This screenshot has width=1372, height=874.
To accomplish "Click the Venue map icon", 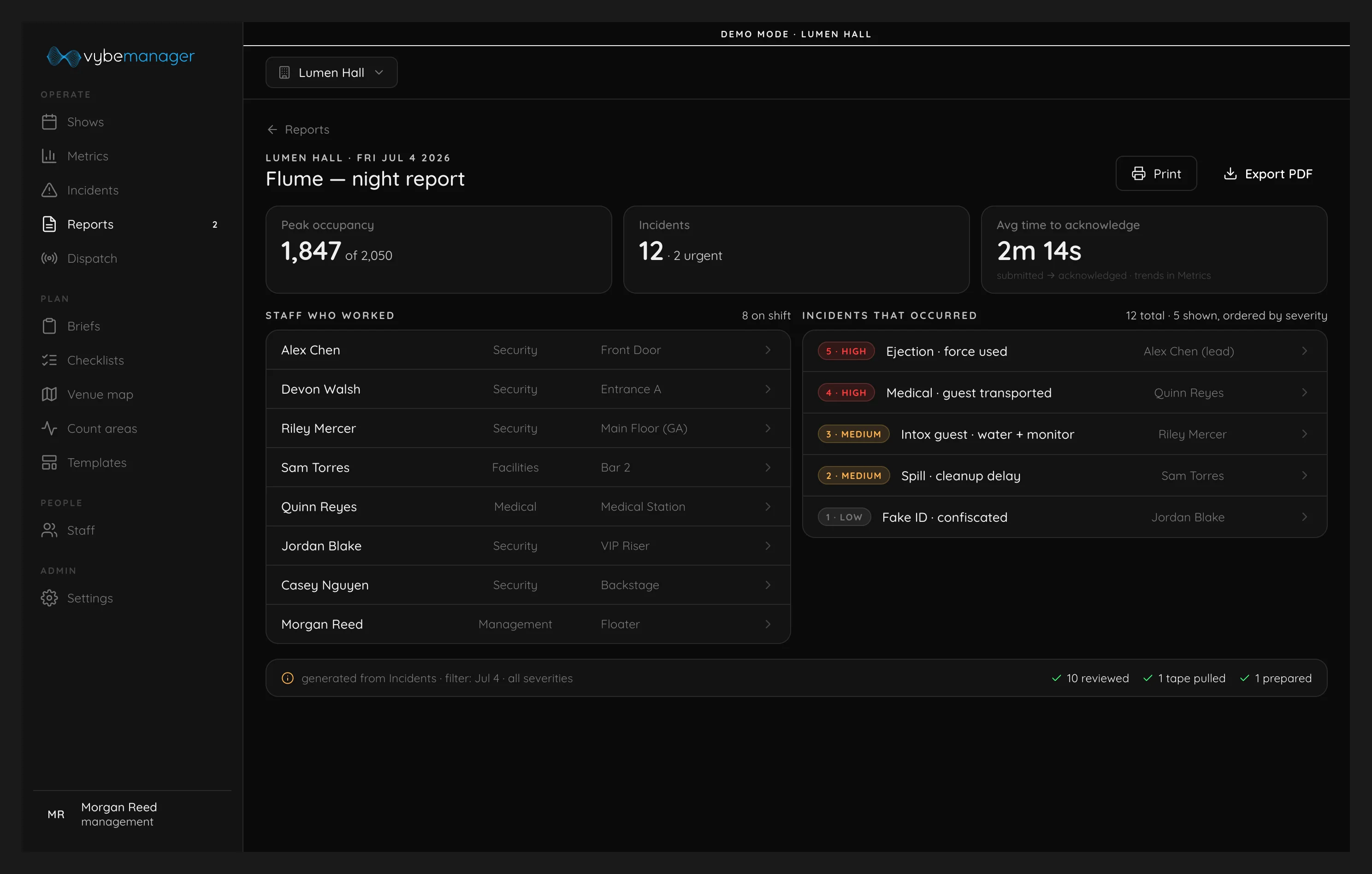I will (x=49, y=394).
